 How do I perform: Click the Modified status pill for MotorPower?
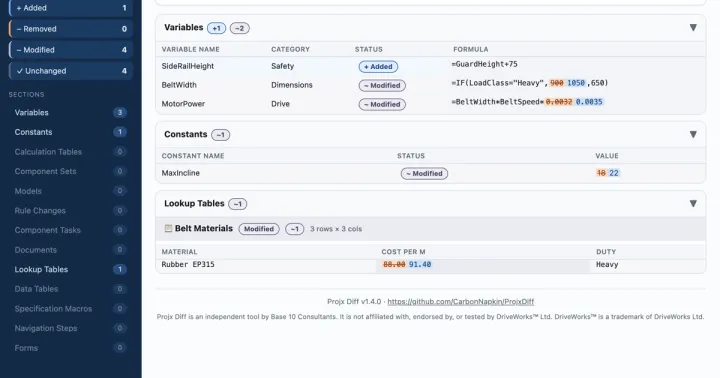pos(382,104)
